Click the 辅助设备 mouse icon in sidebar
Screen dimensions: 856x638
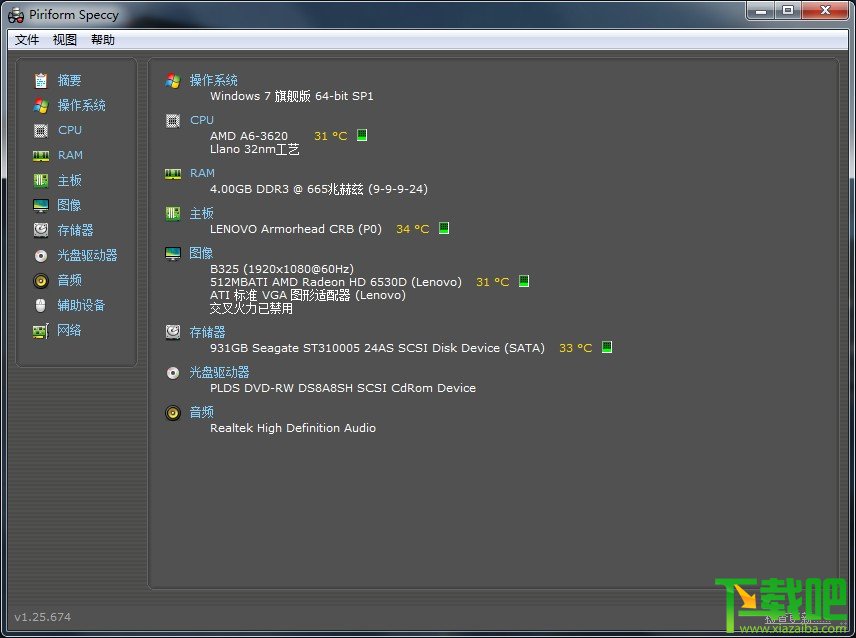(41, 305)
